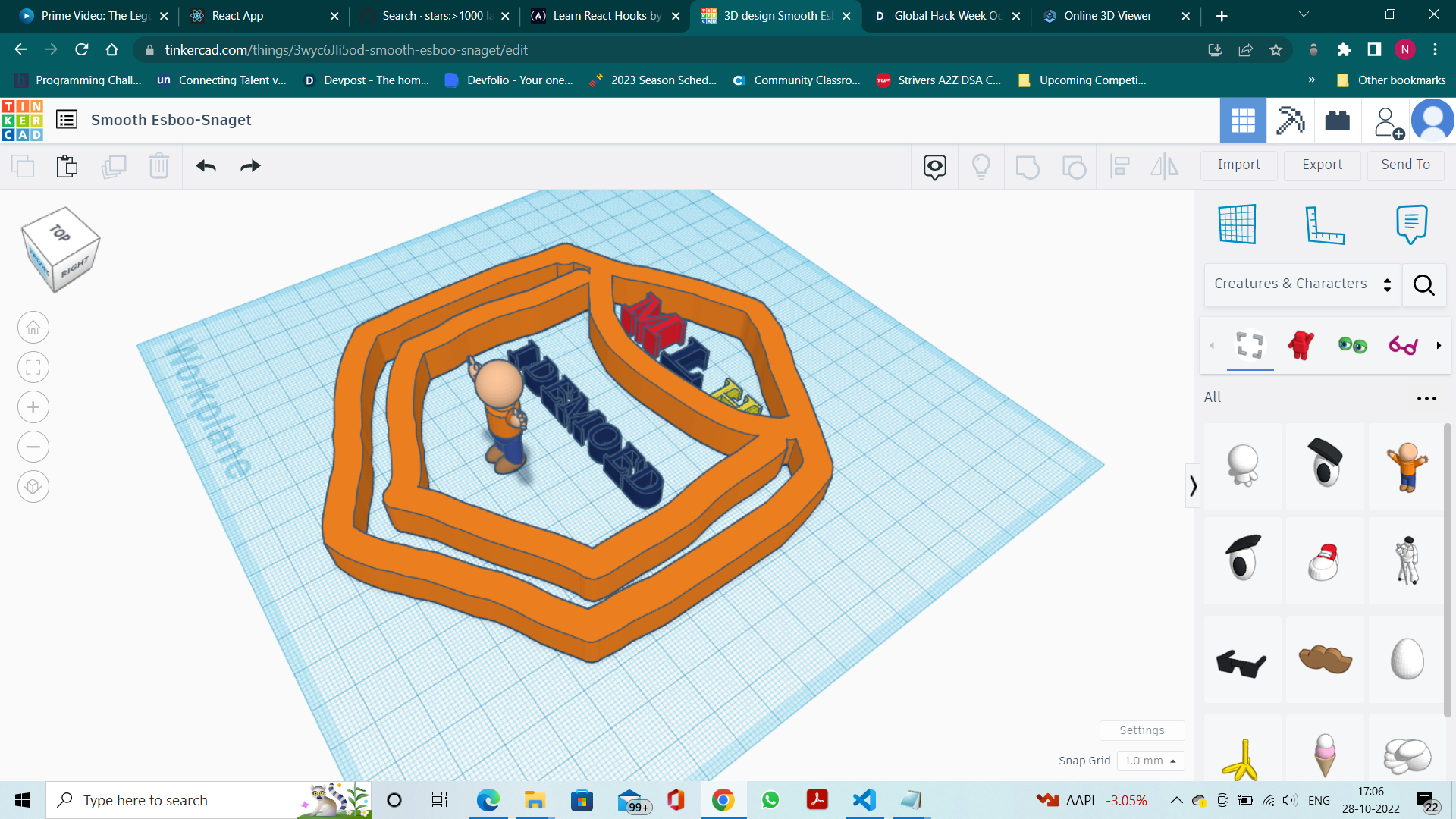
Task: Open the Ruler helper tool
Action: [x=1325, y=224]
